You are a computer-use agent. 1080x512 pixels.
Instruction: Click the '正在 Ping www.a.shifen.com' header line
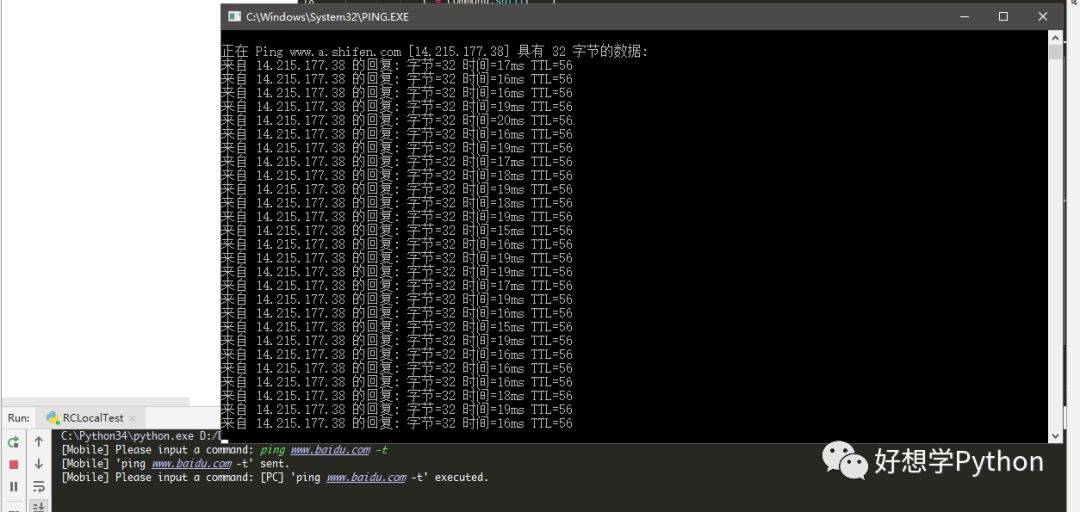coord(435,52)
